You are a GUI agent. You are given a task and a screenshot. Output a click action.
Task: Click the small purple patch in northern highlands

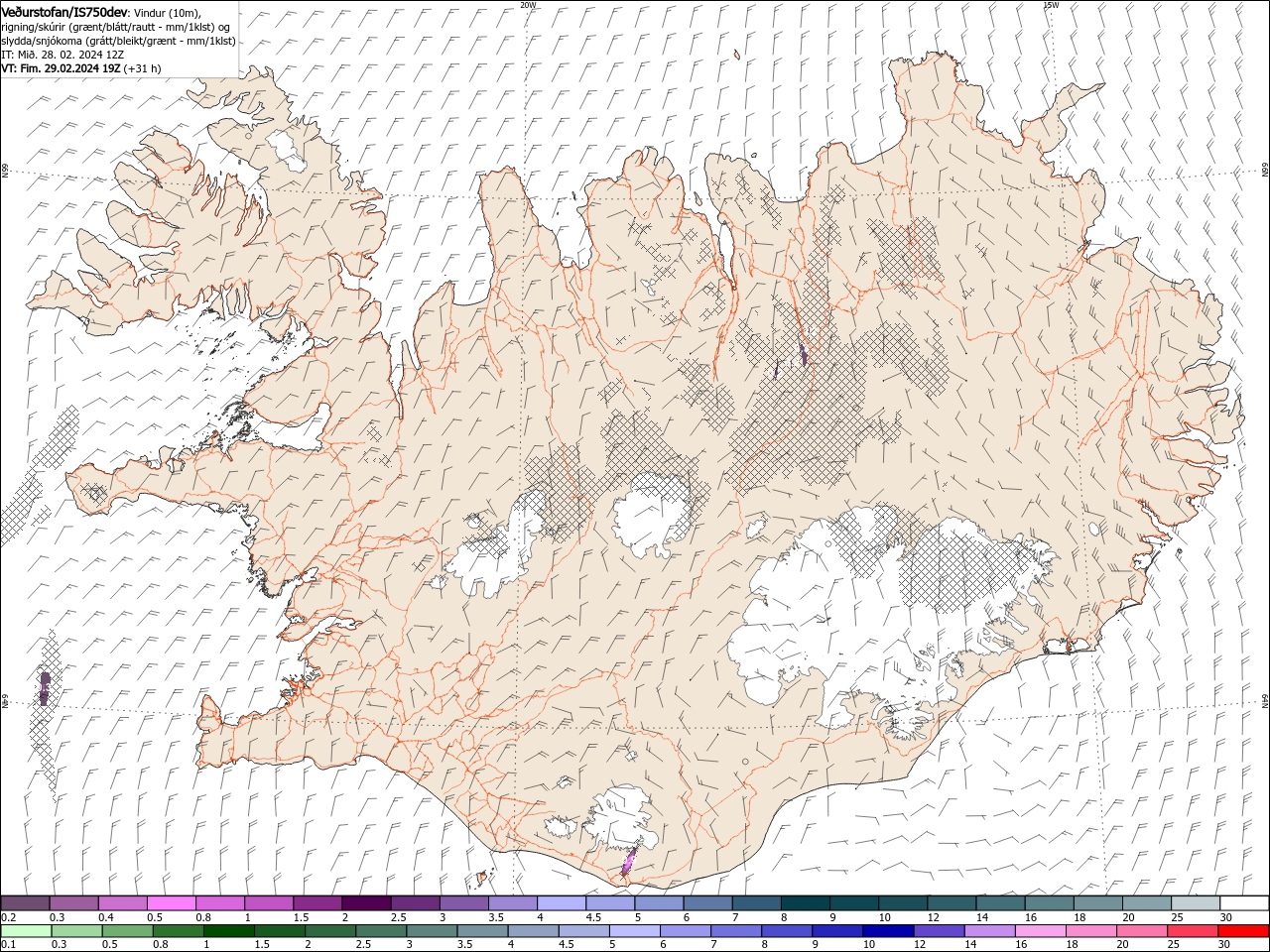tap(803, 354)
